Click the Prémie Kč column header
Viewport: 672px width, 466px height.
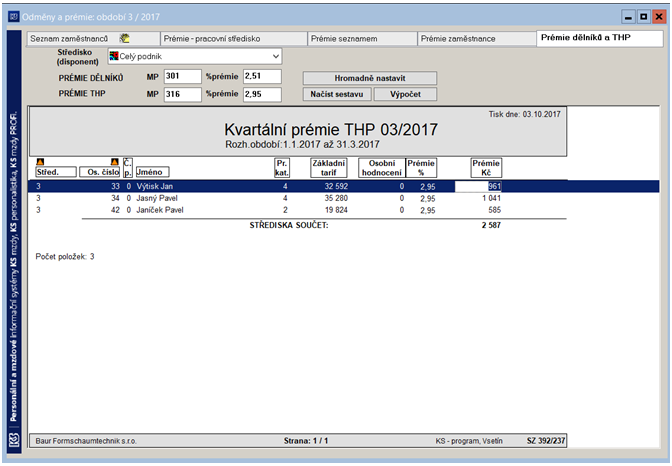486,168
